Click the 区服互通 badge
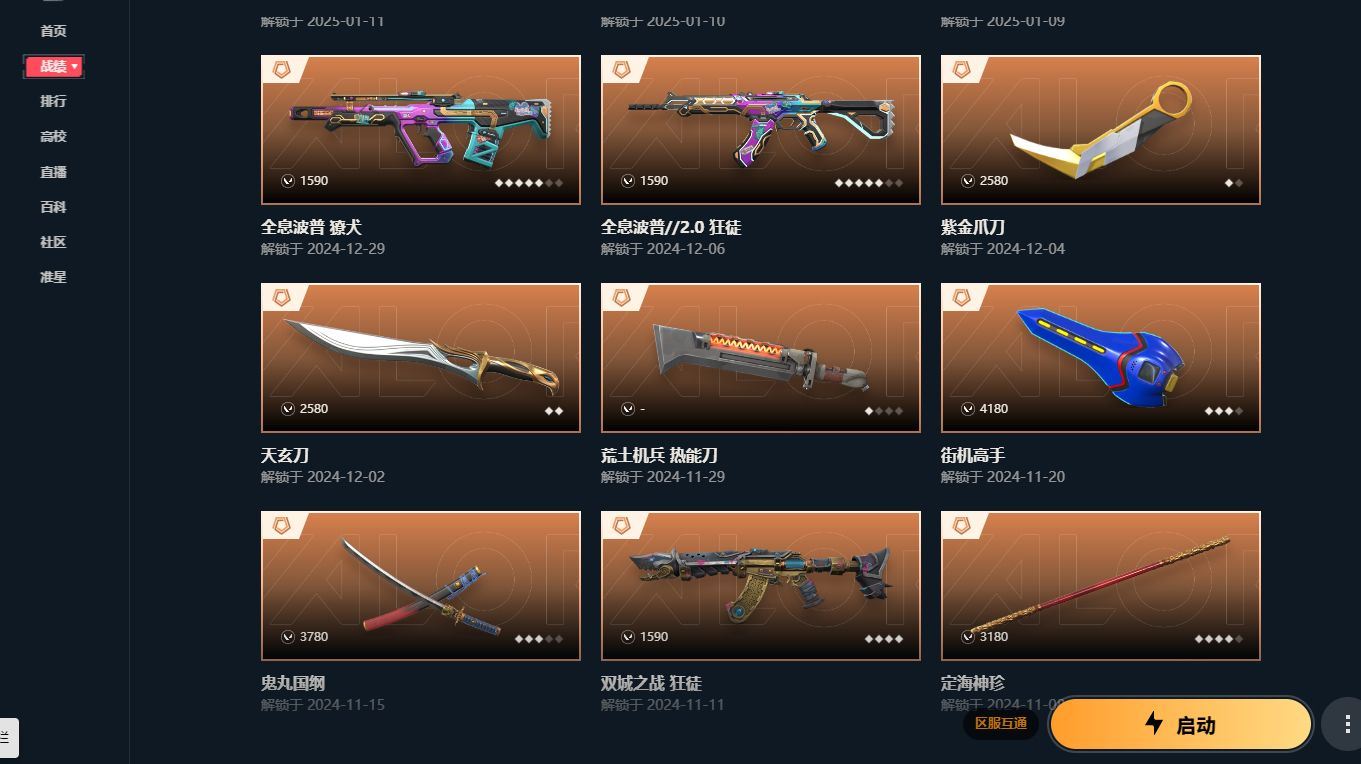Image resolution: width=1361 pixels, height=764 pixels. click(1001, 723)
